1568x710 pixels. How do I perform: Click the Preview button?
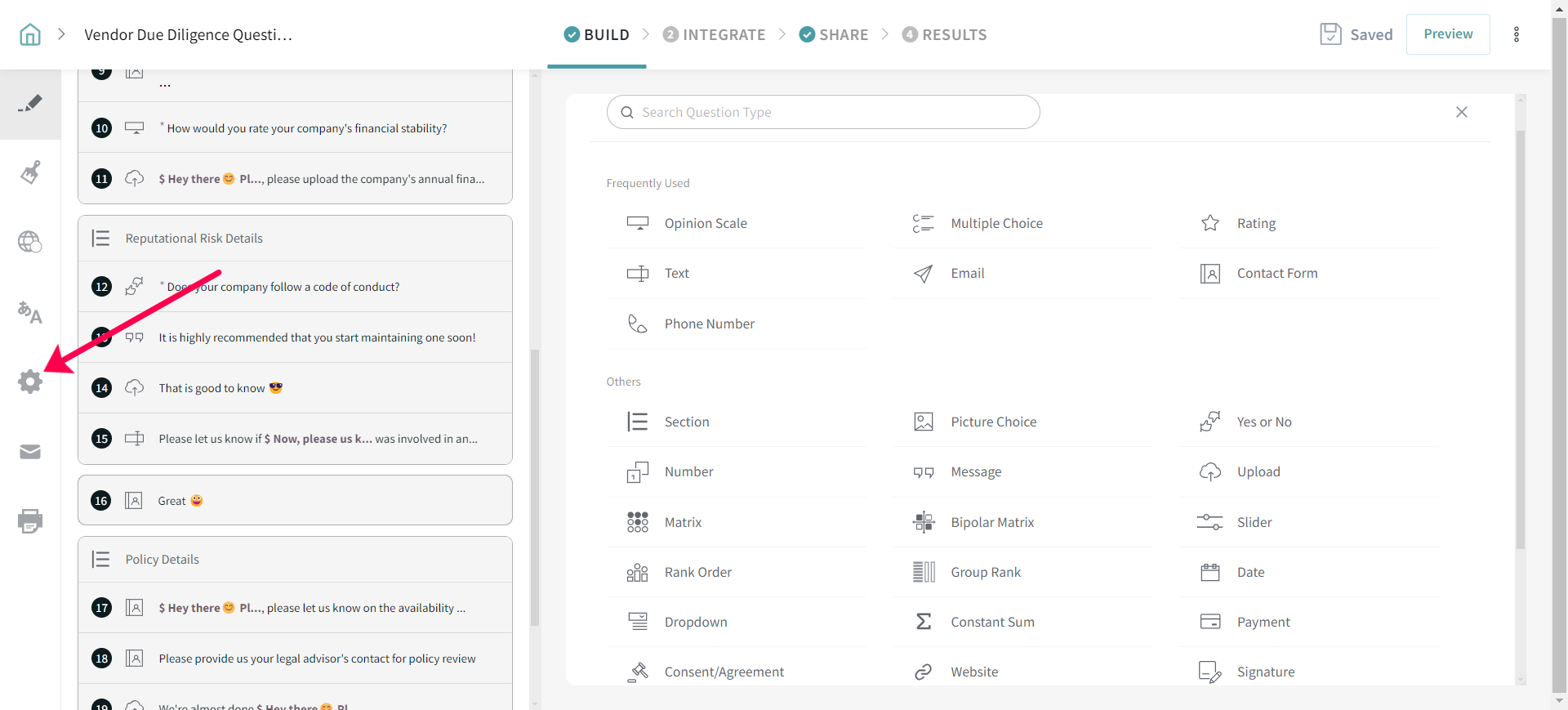click(x=1448, y=34)
